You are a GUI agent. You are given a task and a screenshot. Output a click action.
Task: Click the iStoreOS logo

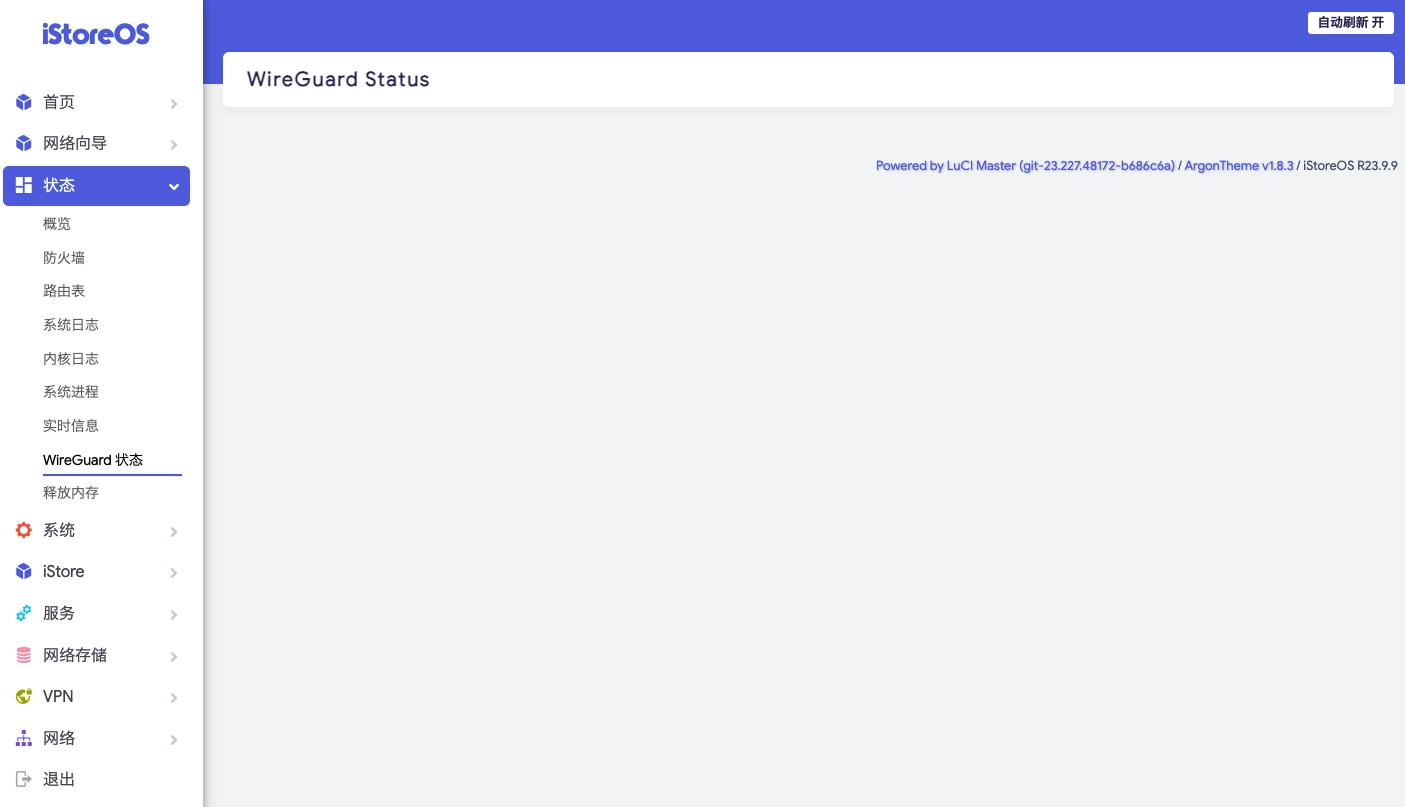96,34
